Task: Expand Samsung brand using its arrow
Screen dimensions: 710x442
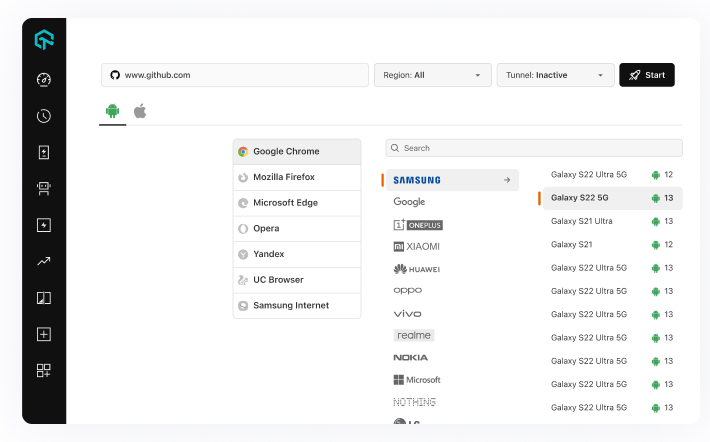Action: click(507, 180)
